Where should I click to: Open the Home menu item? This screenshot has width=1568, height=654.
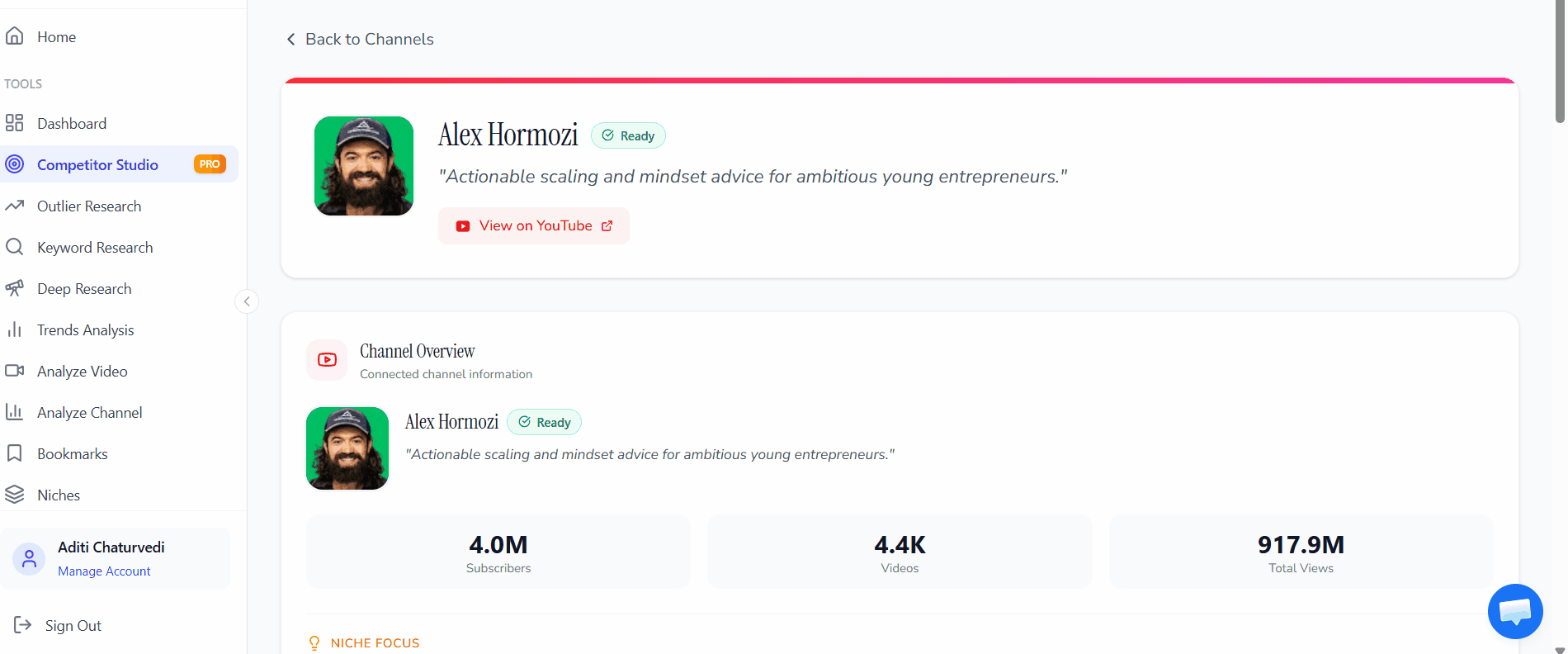tap(55, 36)
